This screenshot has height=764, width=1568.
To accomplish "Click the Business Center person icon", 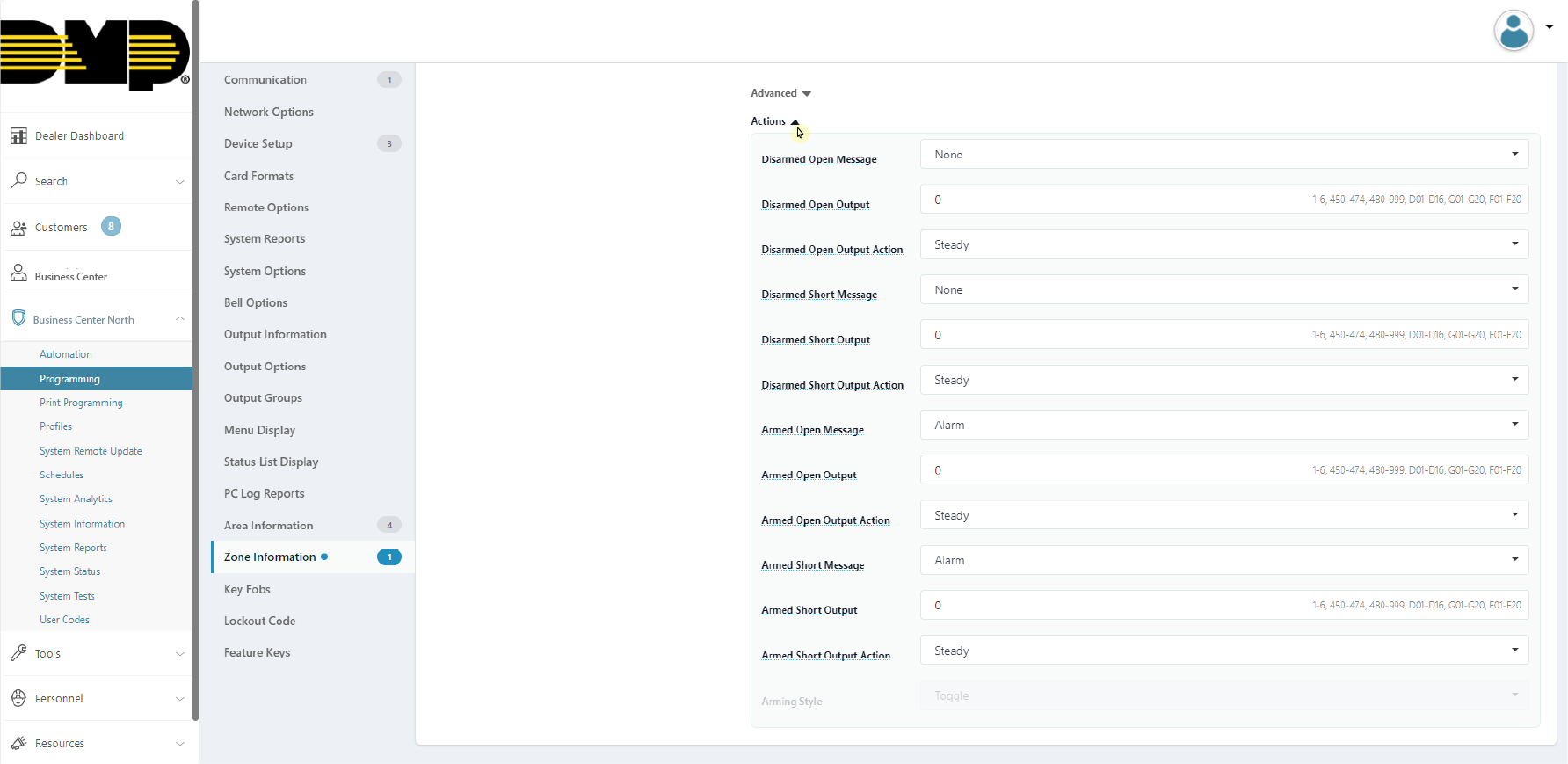I will pyautogui.click(x=18, y=273).
